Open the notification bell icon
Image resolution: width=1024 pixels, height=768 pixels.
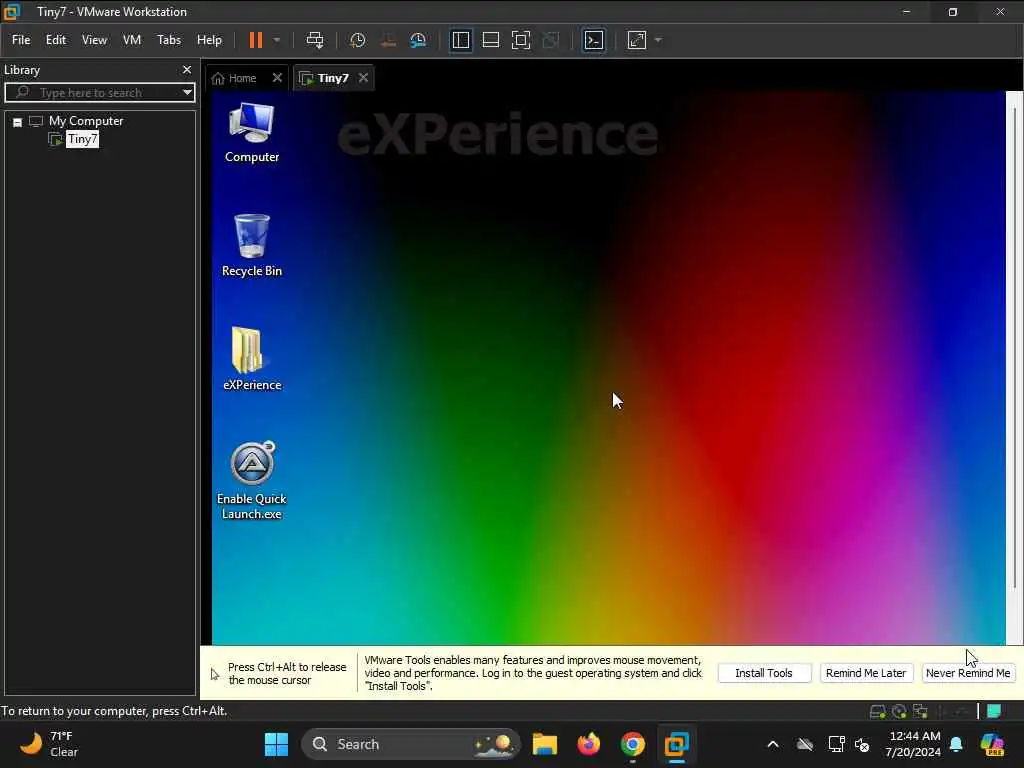[956, 744]
